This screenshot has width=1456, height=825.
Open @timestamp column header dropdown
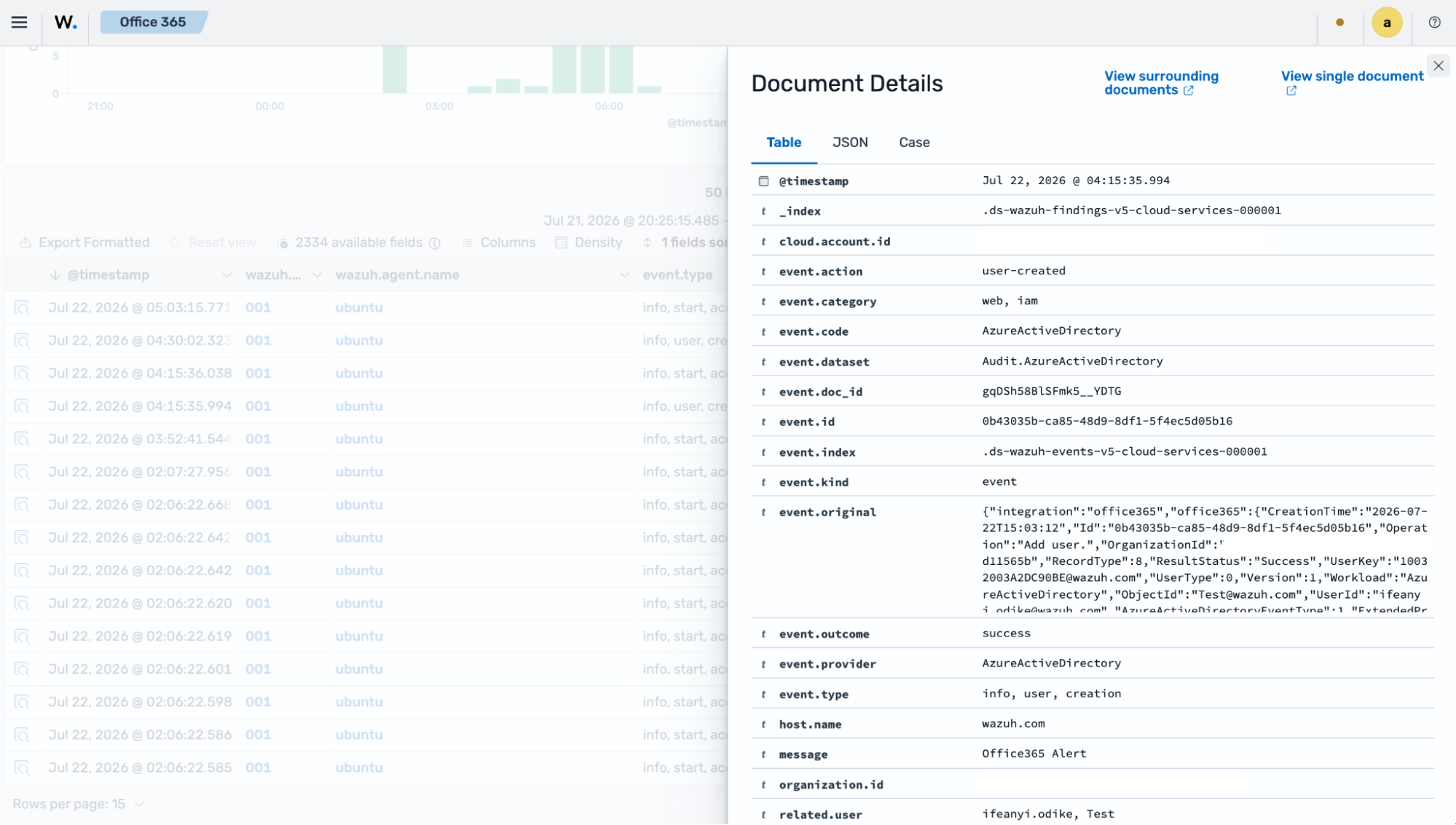(227, 275)
